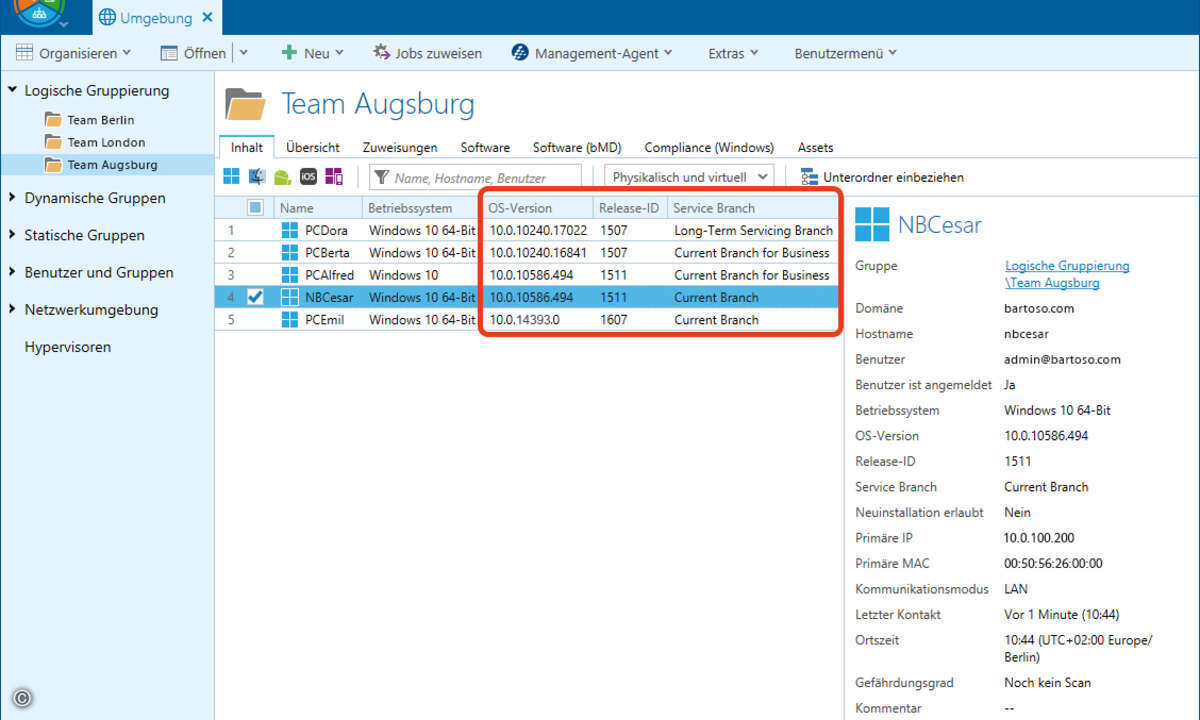Viewport: 1200px width, 720px height.
Task: Switch to the Zuweisungen tab
Action: 400,147
